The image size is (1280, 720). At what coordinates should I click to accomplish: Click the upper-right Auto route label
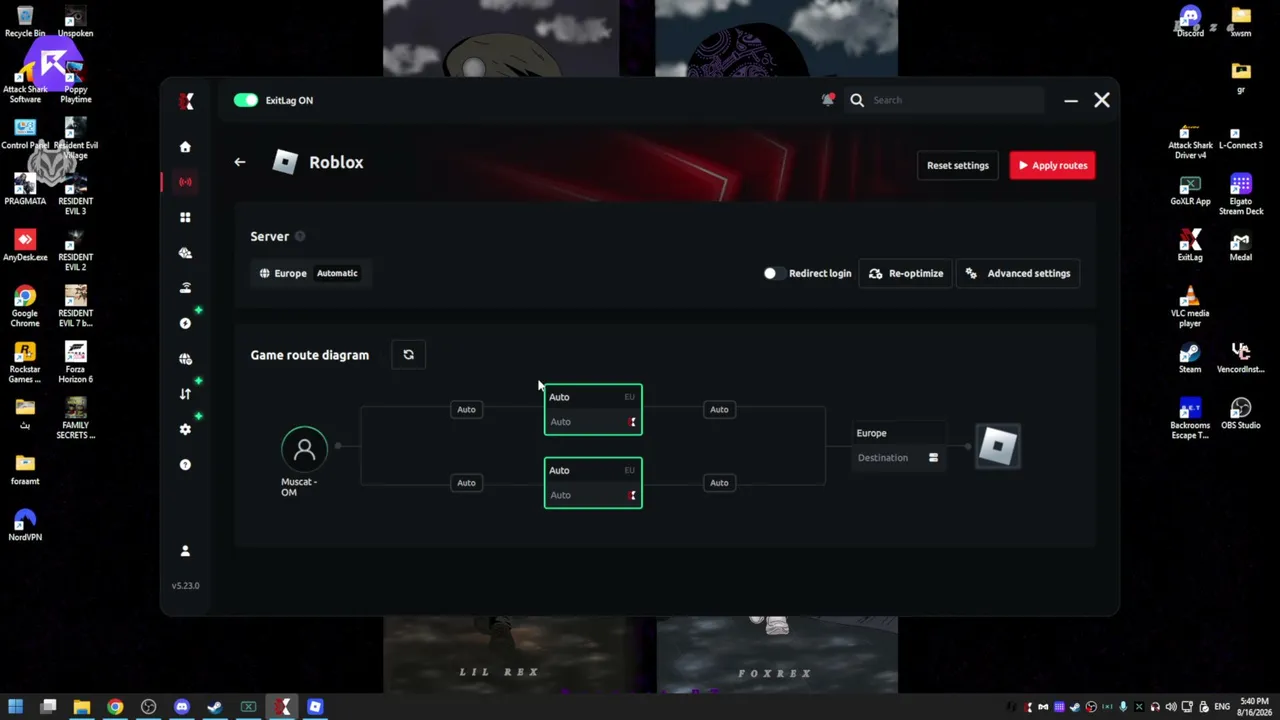pyautogui.click(x=719, y=409)
